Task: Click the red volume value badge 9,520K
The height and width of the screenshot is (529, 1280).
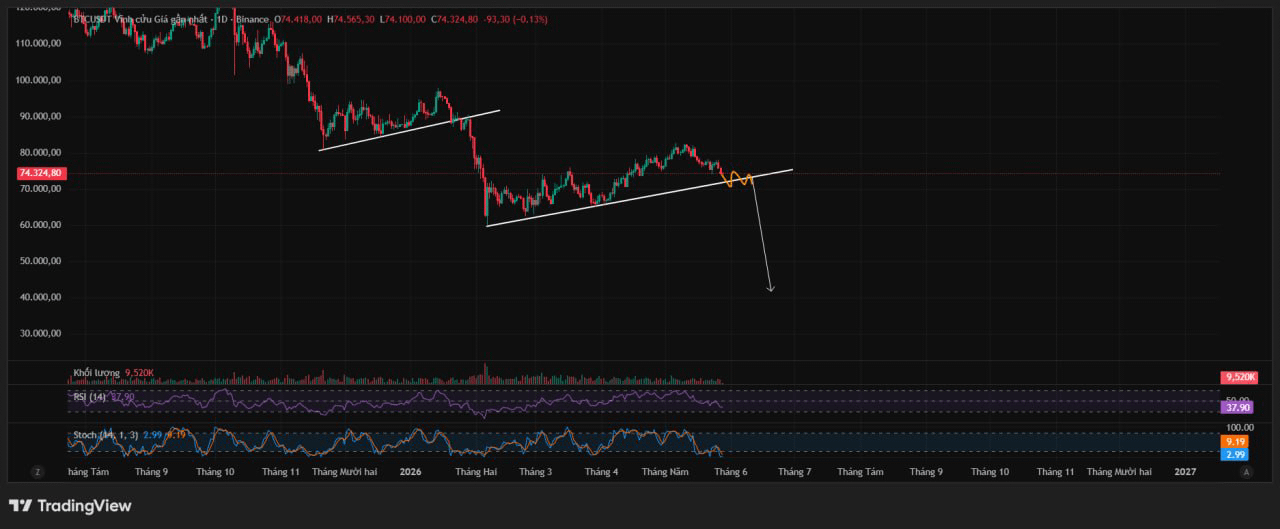Action: pyautogui.click(x=1238, y=377)
